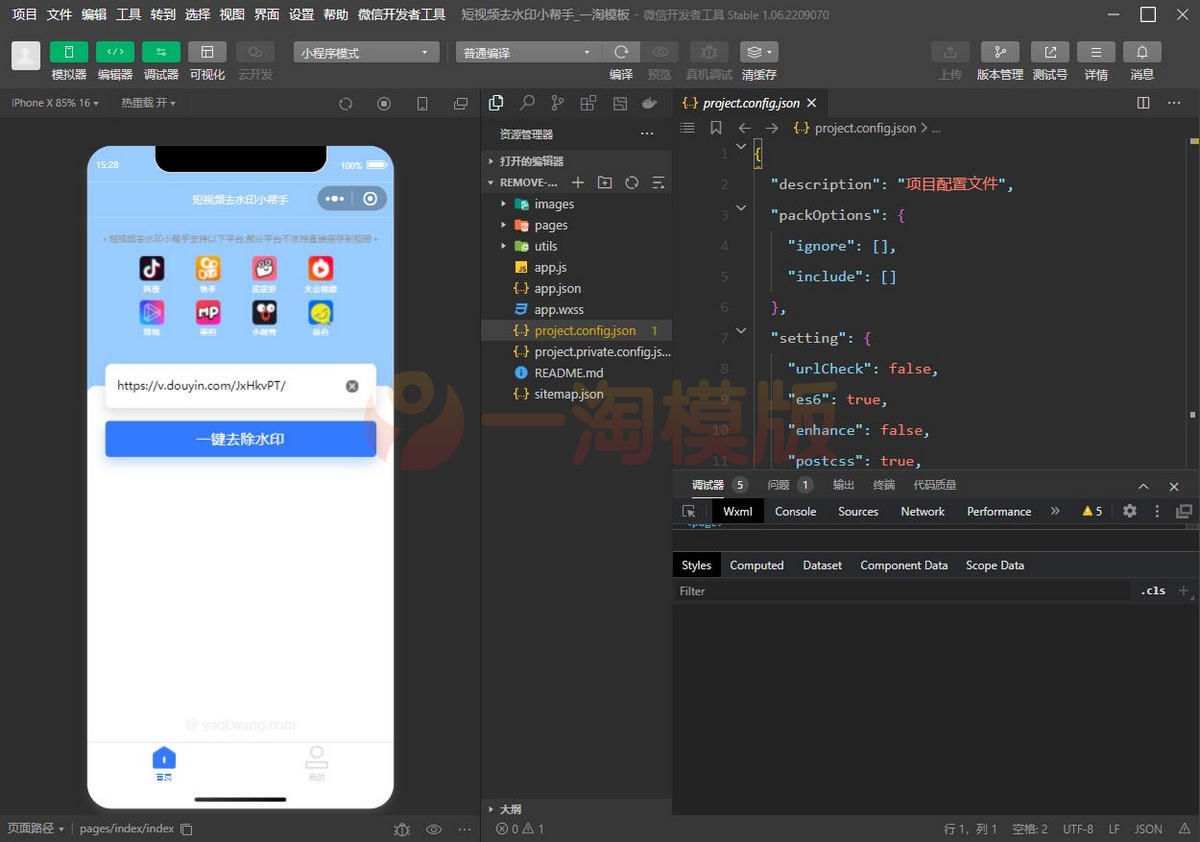This screenshot has width=1200, height=842.
Task: Click the Docker whale icon
Action: (x=649, y=103)
